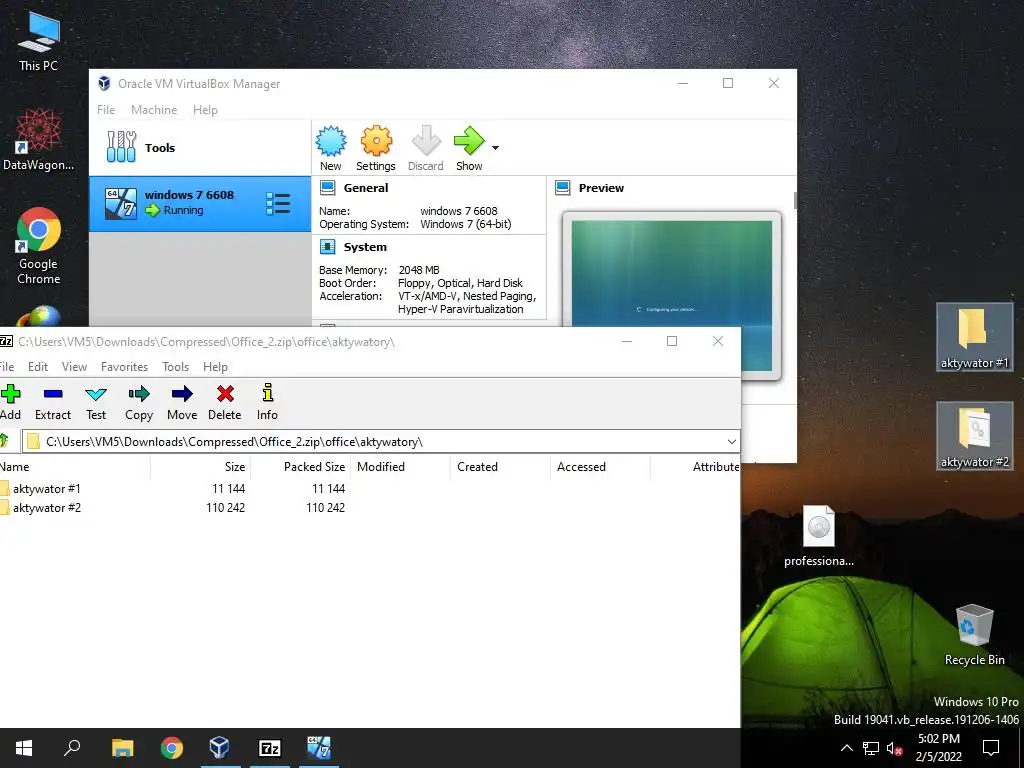Click the muted volume tray icon
Screen dimensions: 1024x768
tap(895, 748)
